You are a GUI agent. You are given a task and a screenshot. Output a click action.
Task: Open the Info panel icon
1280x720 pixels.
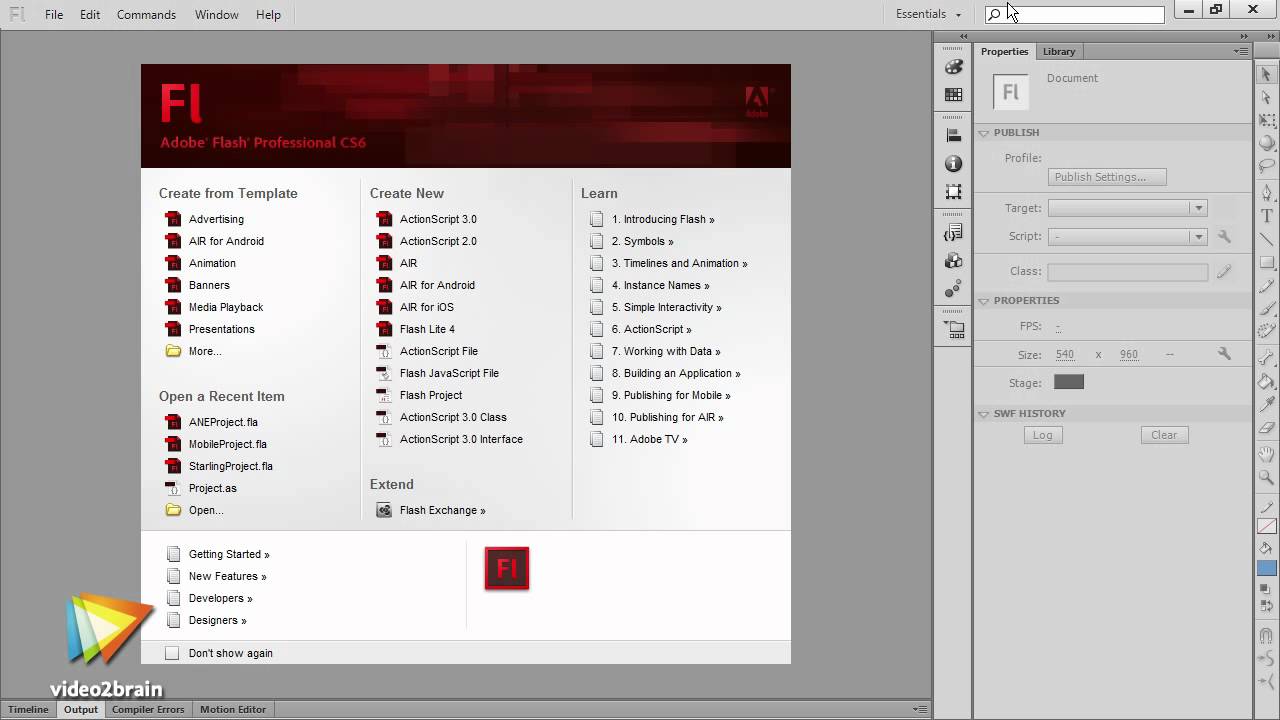coord(954,163)
